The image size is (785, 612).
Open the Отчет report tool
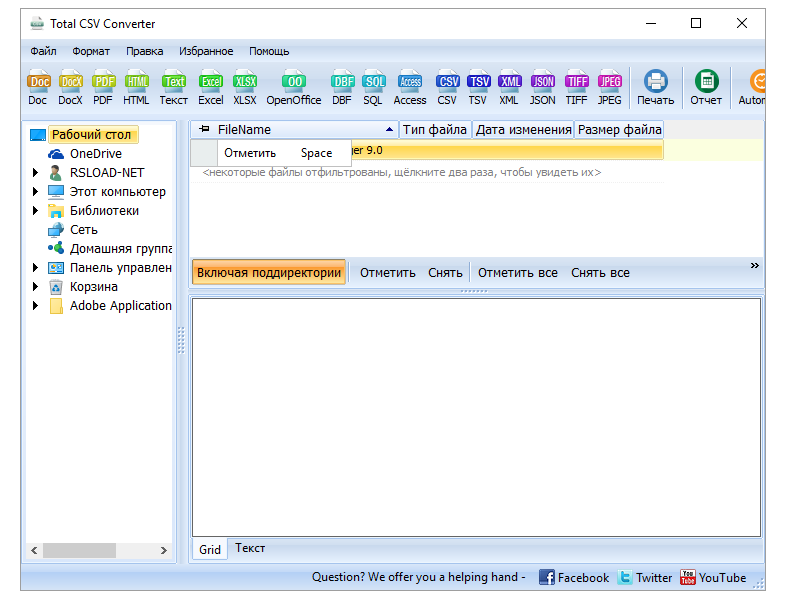[x=706, y=88]
